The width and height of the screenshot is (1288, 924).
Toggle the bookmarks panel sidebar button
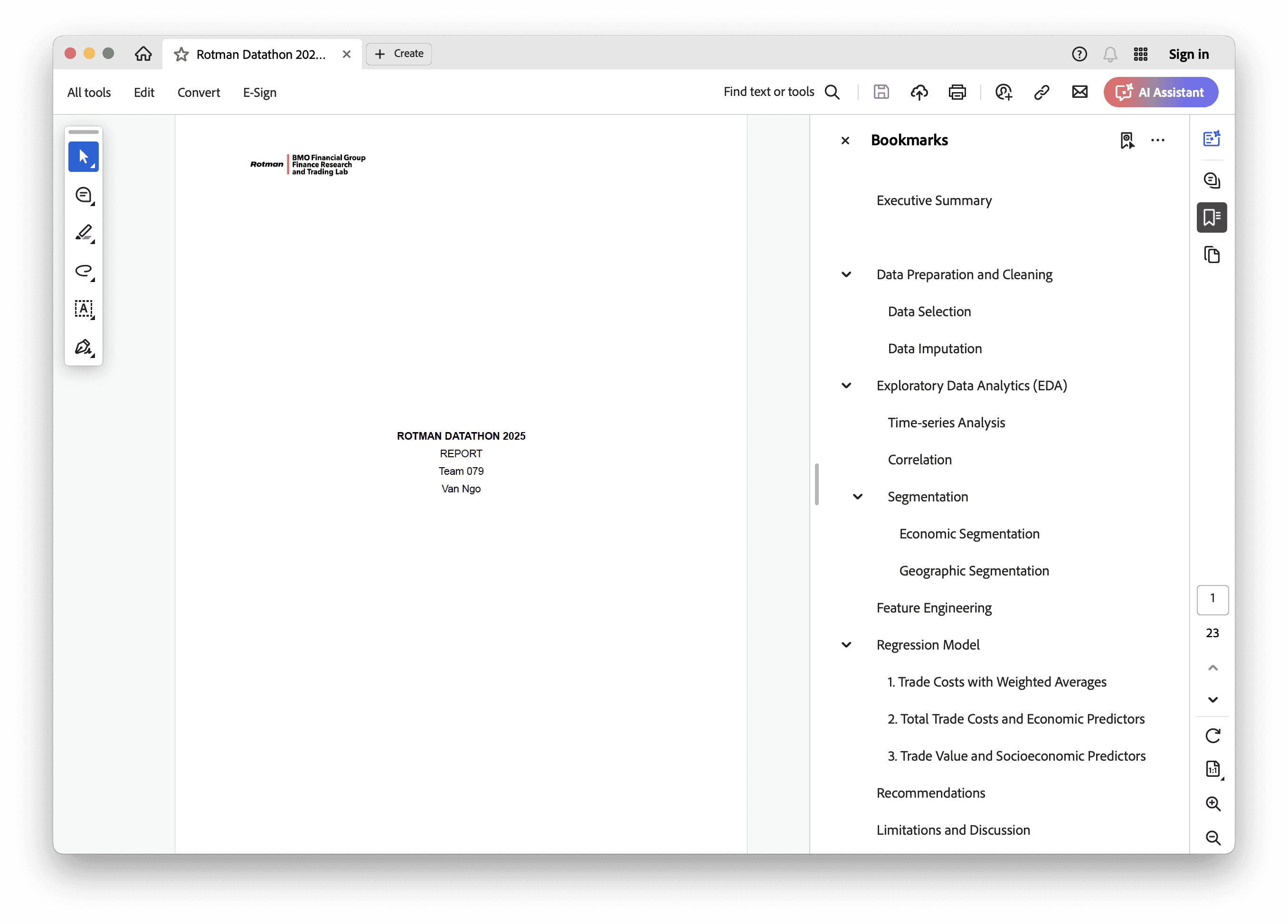pyautogui.click(x=1212, y=217)
